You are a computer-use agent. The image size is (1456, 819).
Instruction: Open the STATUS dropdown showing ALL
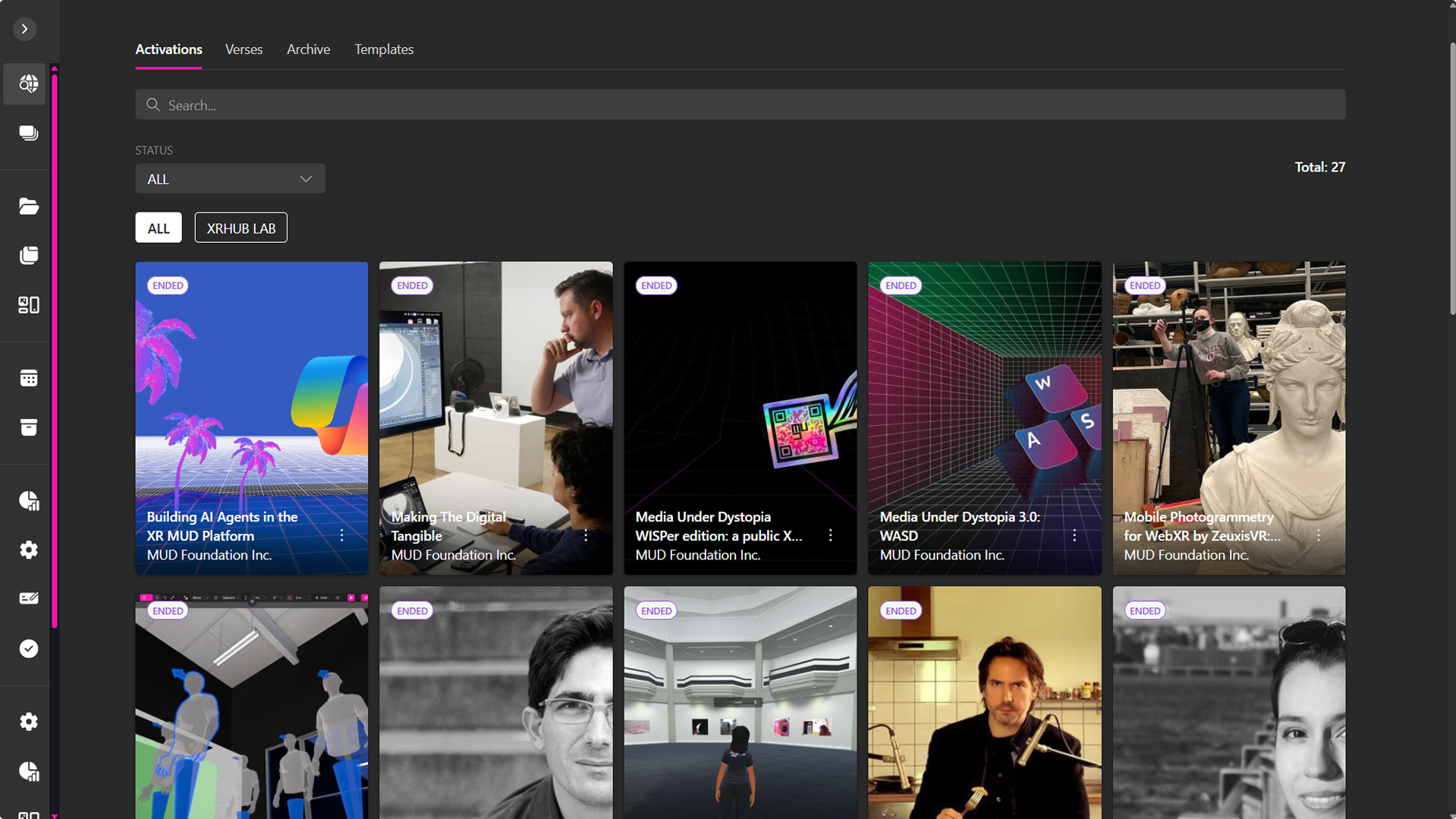pyautogui.click(x=230, y=179)
